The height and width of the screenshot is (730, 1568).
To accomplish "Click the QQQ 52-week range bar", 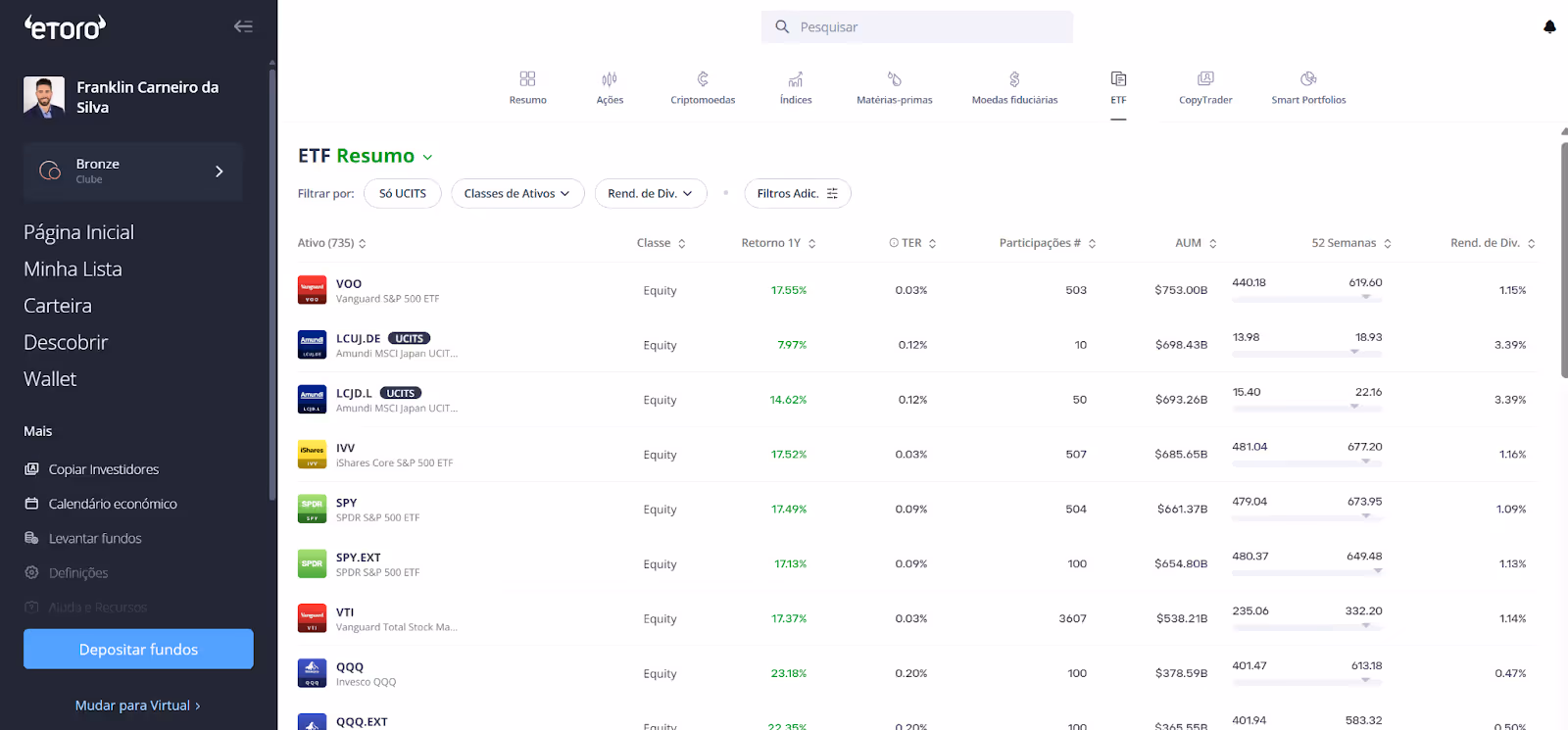I will click(1306, 680).
